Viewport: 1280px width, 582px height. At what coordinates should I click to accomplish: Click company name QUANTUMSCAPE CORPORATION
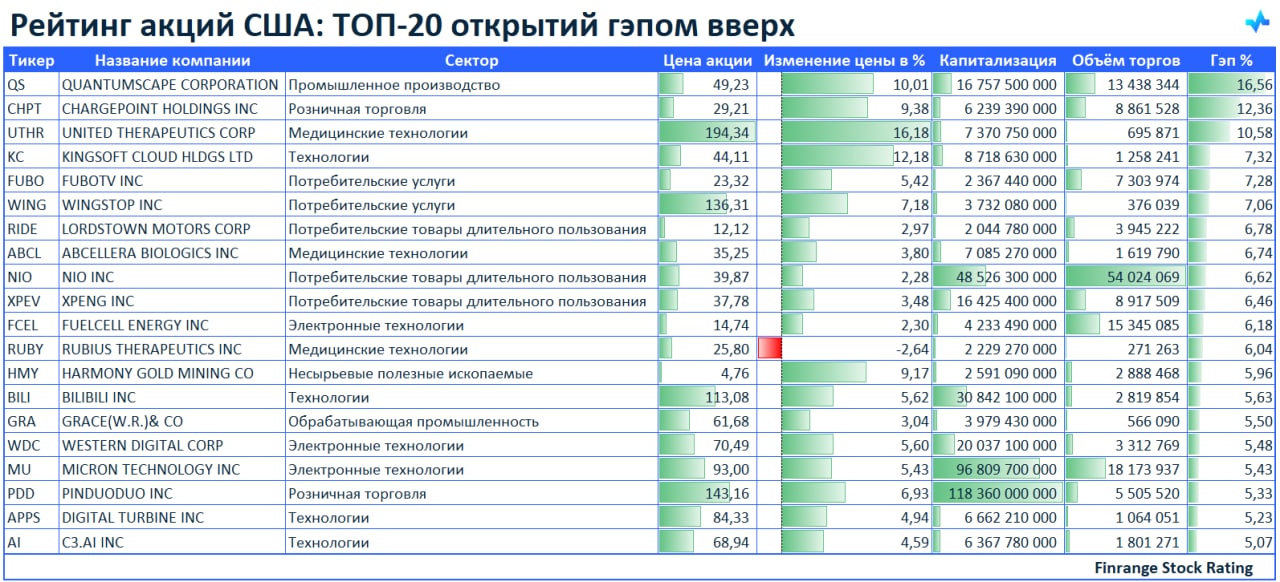tap(170, 85)
